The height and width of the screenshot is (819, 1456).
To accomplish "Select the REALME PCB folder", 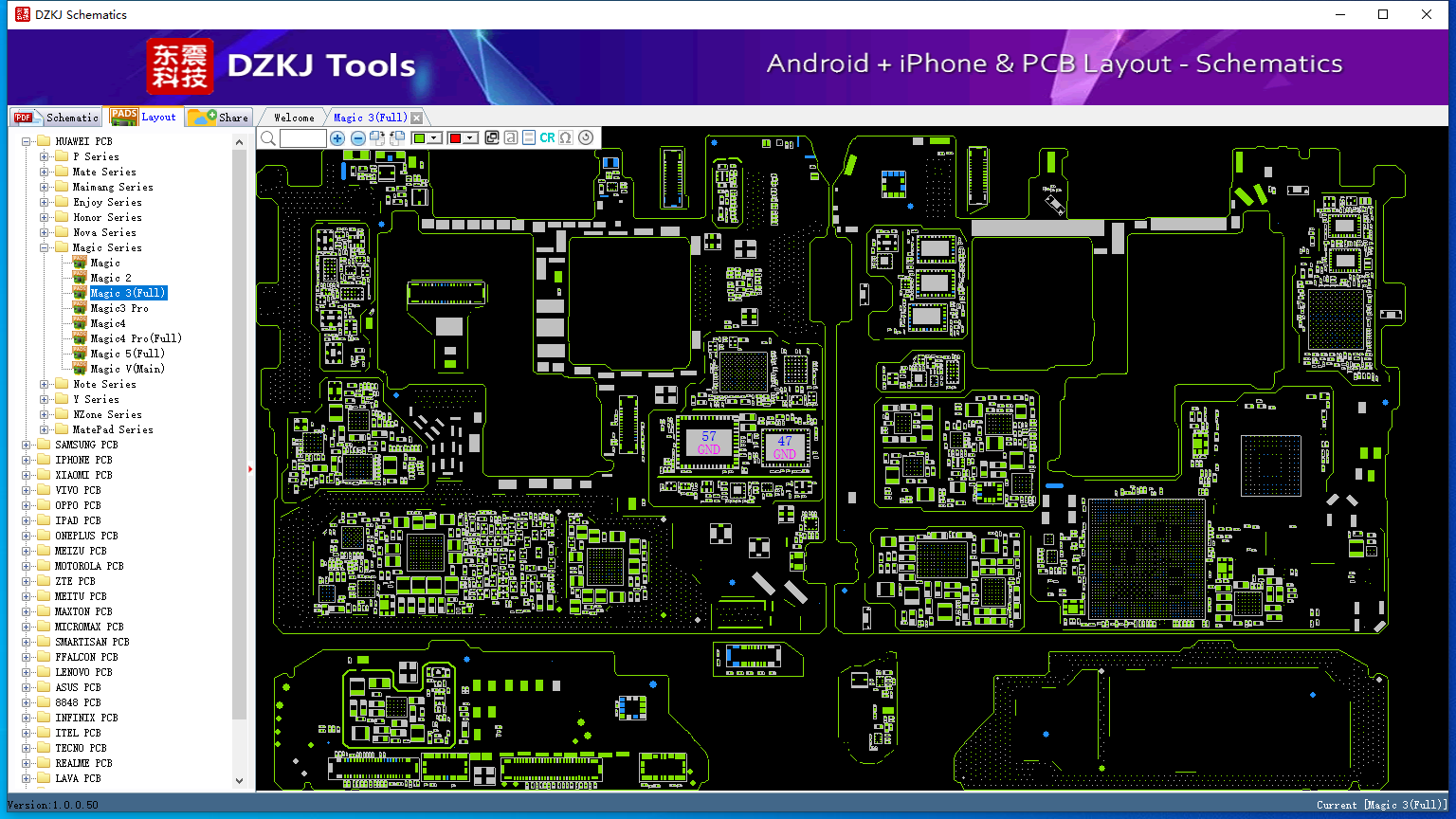I will pos(83,763).
